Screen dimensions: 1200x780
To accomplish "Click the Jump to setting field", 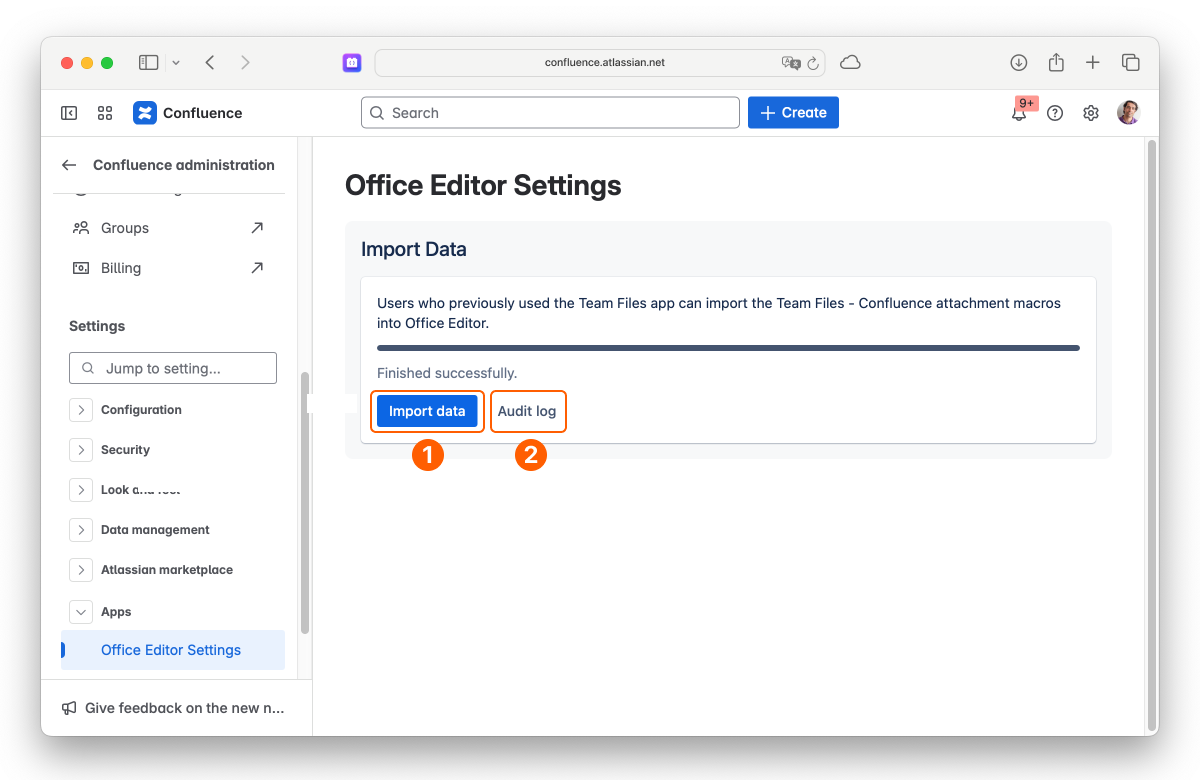I will [x=173, y=368].
